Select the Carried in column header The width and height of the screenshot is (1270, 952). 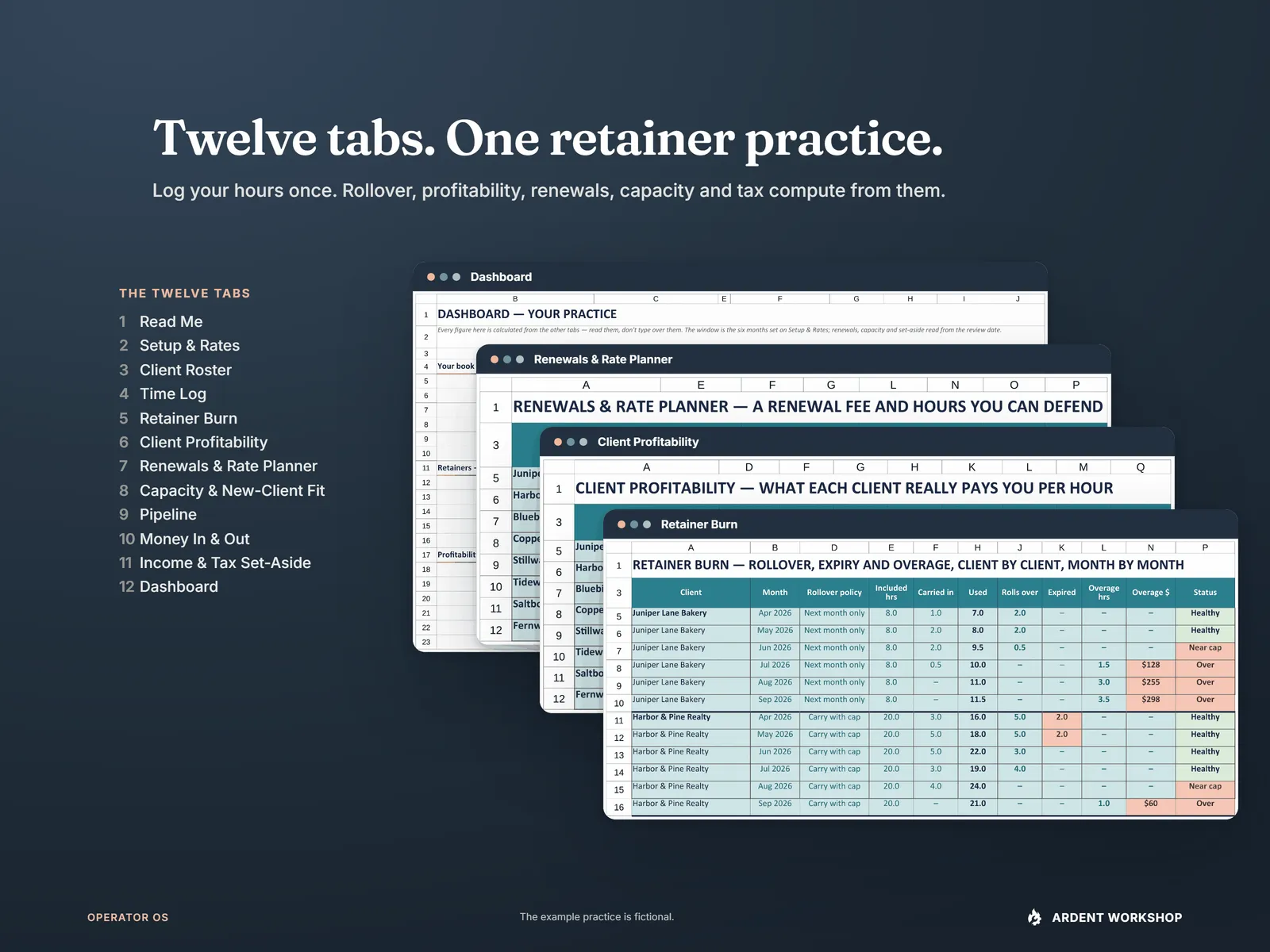click(936, 593)
